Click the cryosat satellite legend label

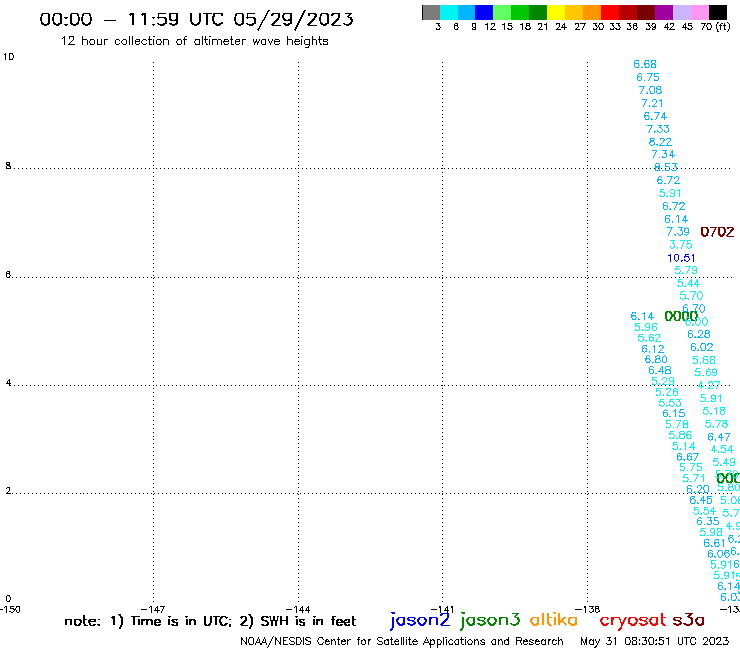633,621
